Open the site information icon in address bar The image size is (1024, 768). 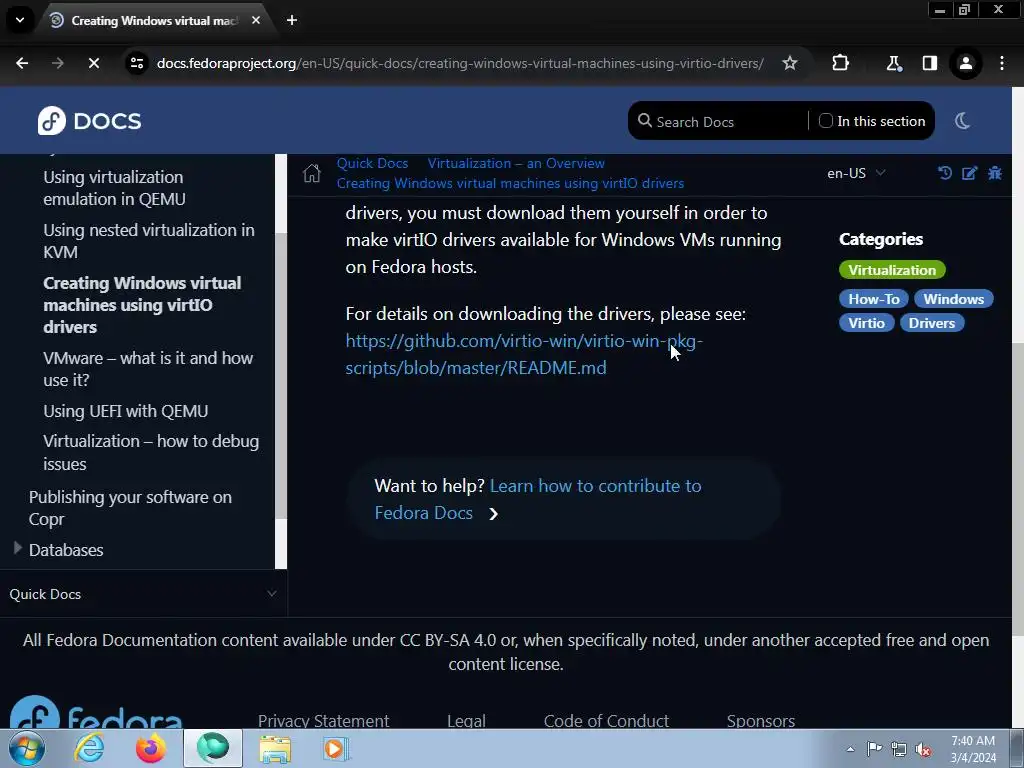pyautogui.click(x=136, y=63)
